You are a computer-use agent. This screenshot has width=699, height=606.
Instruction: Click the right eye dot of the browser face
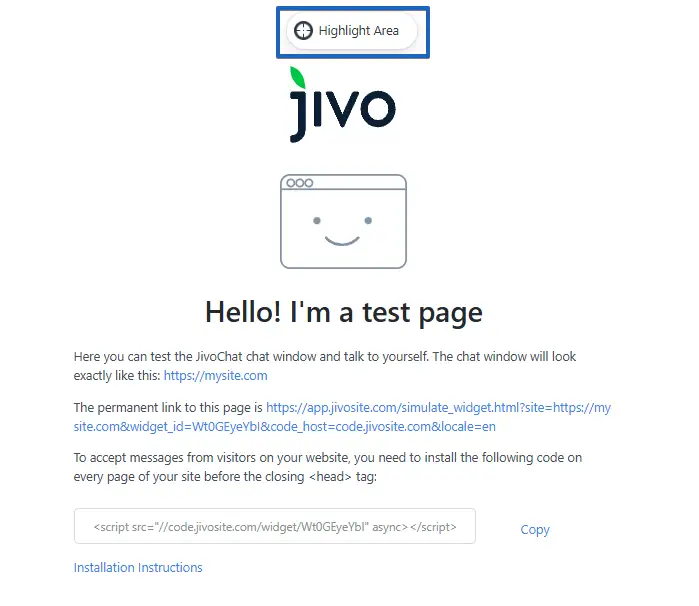coord(368,220)
